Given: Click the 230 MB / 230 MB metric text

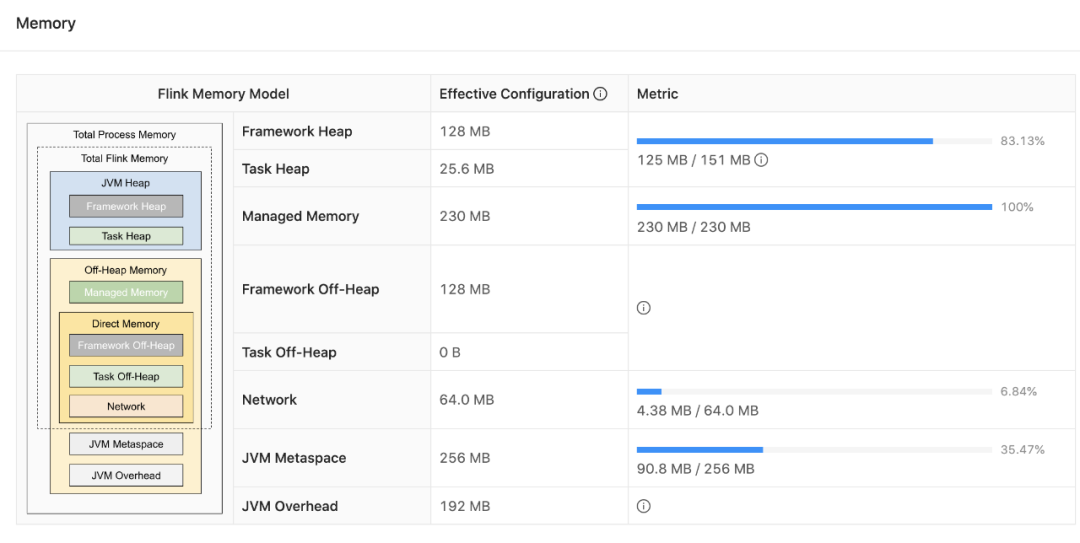Looking at the screenshot, I should (694, 227).
